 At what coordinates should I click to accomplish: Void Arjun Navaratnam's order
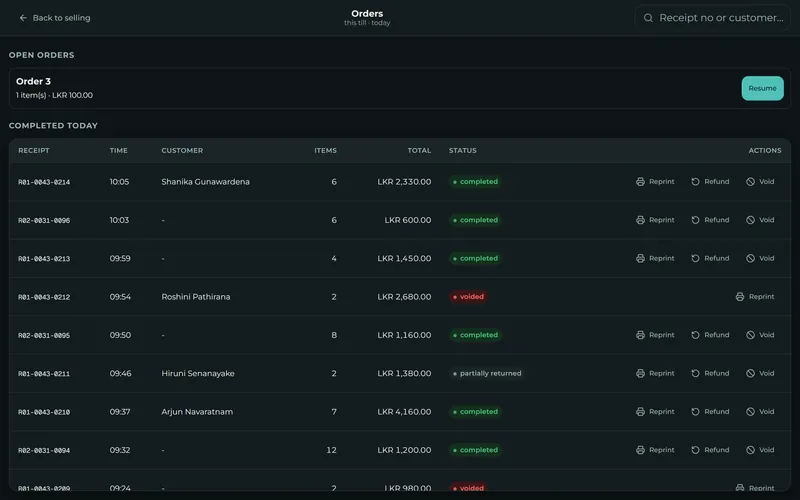click(760, 412)
